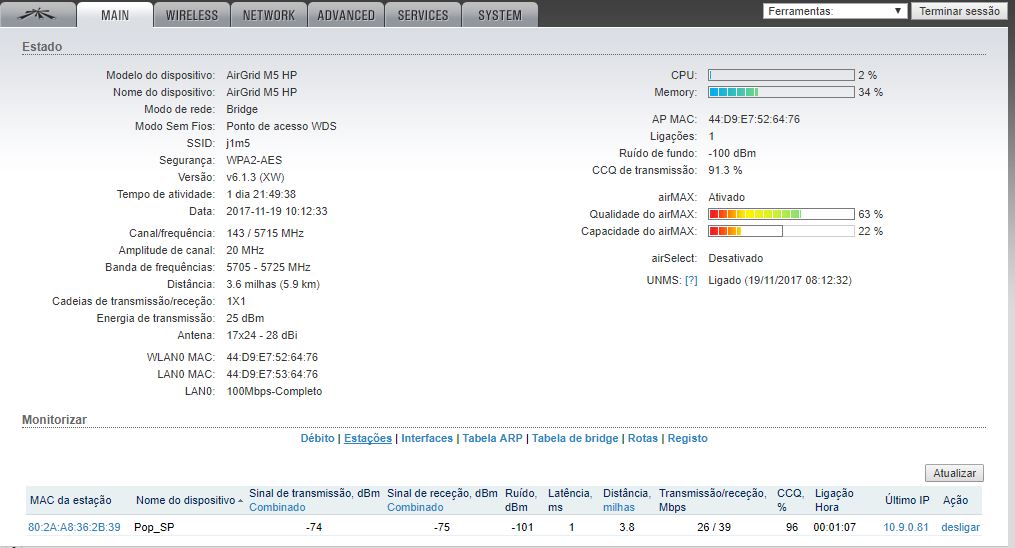Switch distance units via milhas link

pyautogui.click(x=619, y=507)
